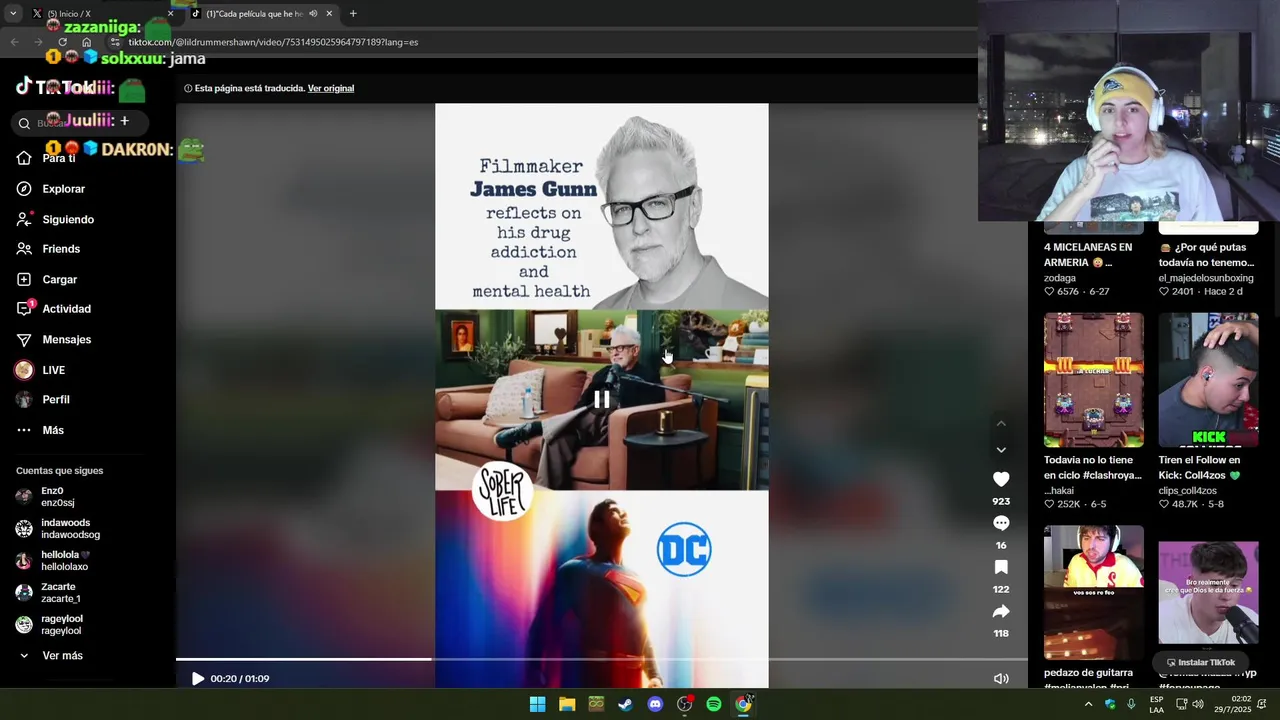Mute the TikTok video volume icon

(1001, 679)
